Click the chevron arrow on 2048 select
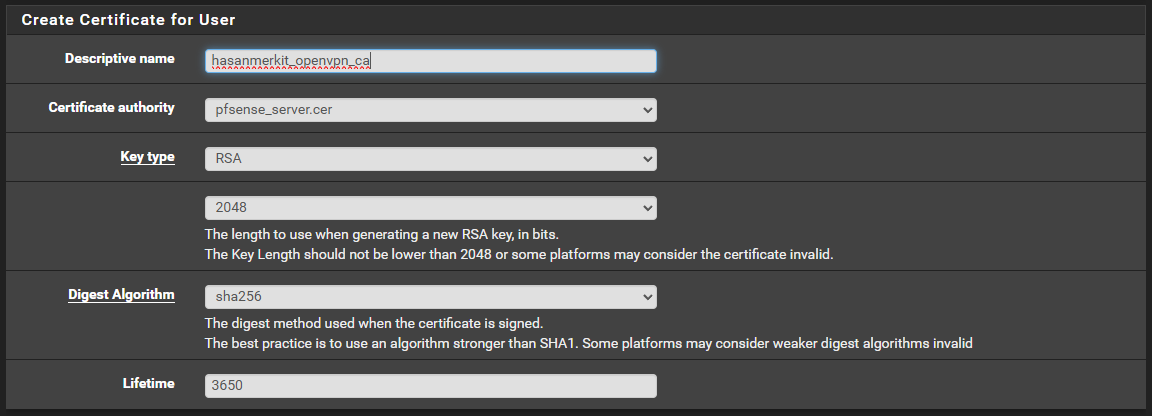The image size is (1152, 416). (647, 208)
